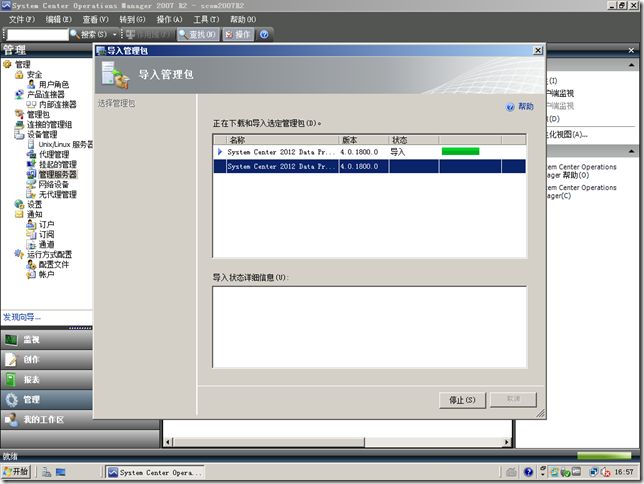Click the import dialog resize grip
Viewport: 644px width, 484px height.
point(540,413)
